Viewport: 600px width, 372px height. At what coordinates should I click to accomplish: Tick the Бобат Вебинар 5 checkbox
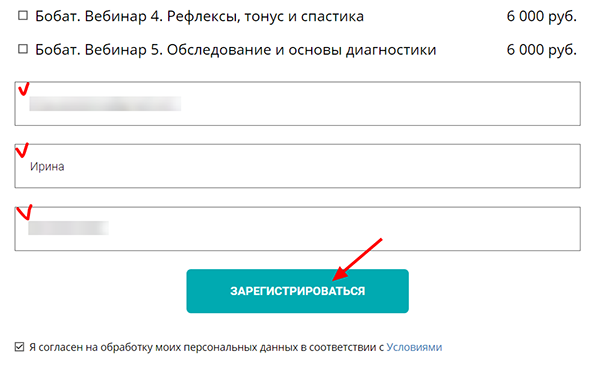tap(23, 49)
